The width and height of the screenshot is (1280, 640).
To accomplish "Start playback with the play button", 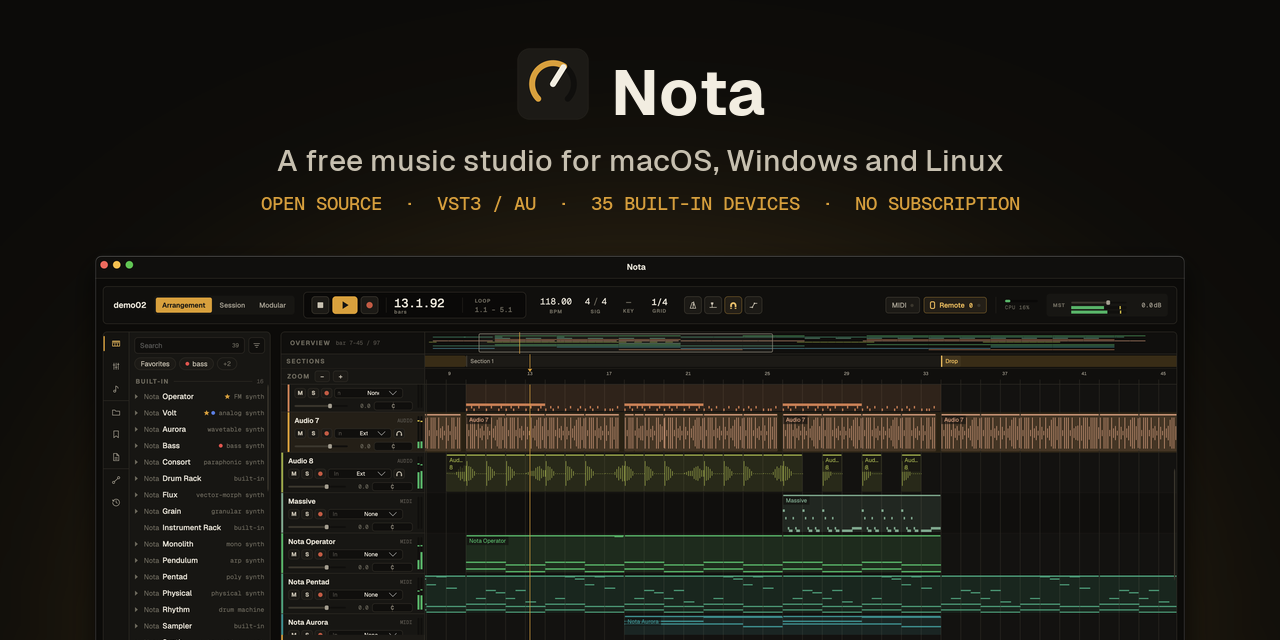I will (x=344, y=305).
